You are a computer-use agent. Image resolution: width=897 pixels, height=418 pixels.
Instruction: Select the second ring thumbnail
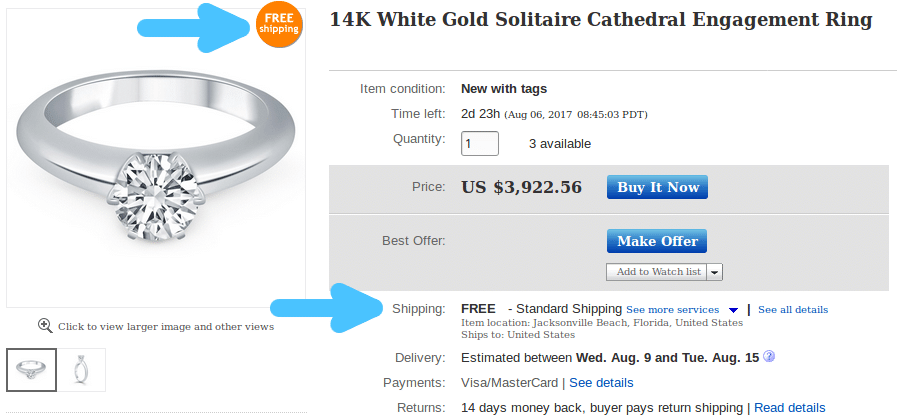(81, 369)
